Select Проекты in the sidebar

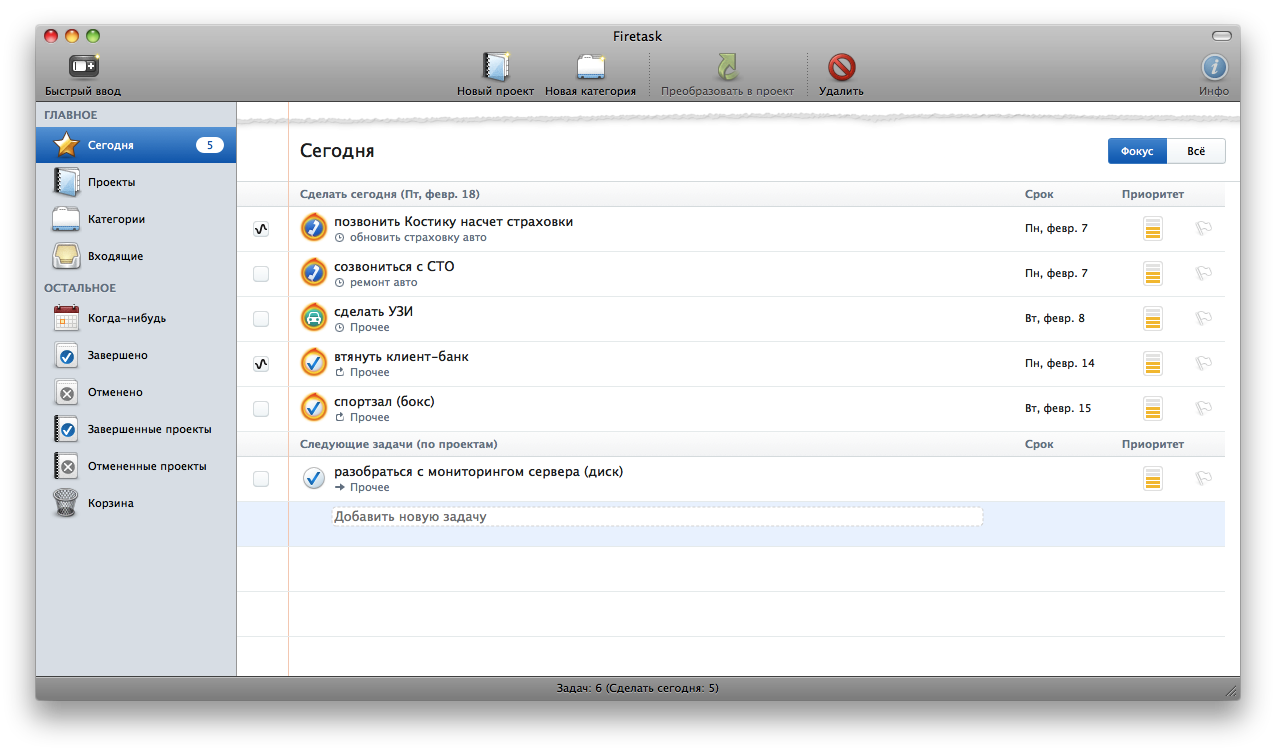111,182
